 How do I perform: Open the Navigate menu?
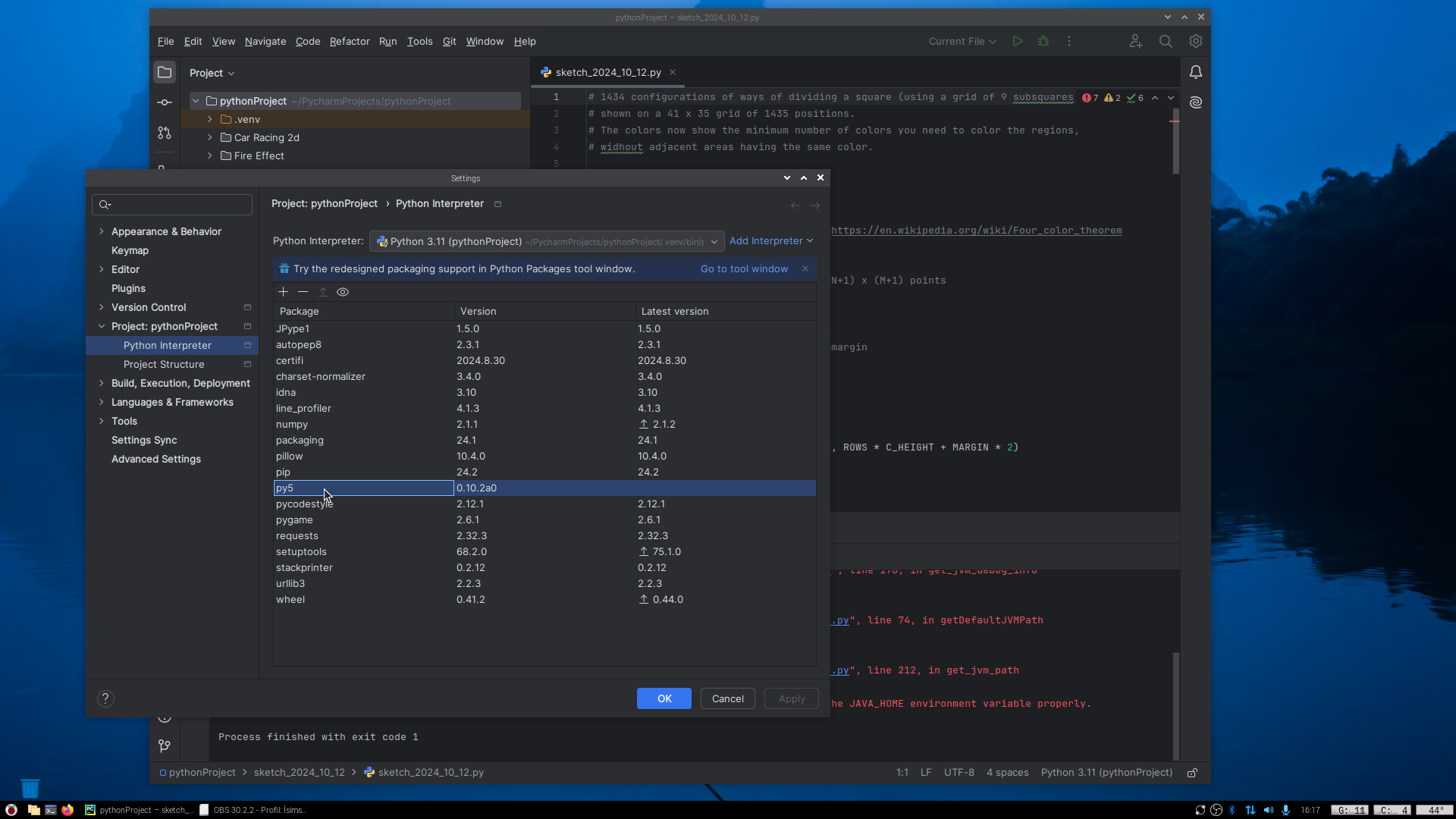(x=265, y=42)
